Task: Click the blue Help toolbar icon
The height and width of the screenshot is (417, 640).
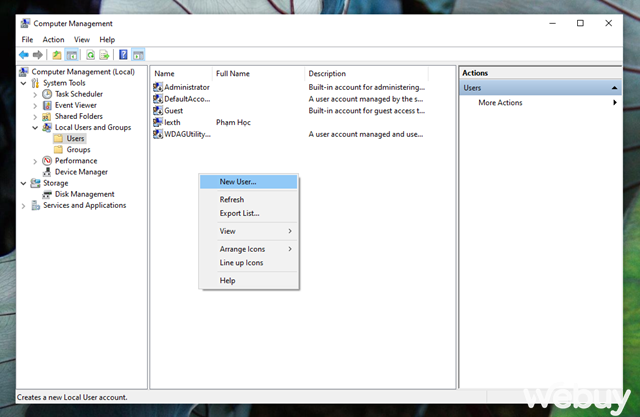Action: coord(123,55)
